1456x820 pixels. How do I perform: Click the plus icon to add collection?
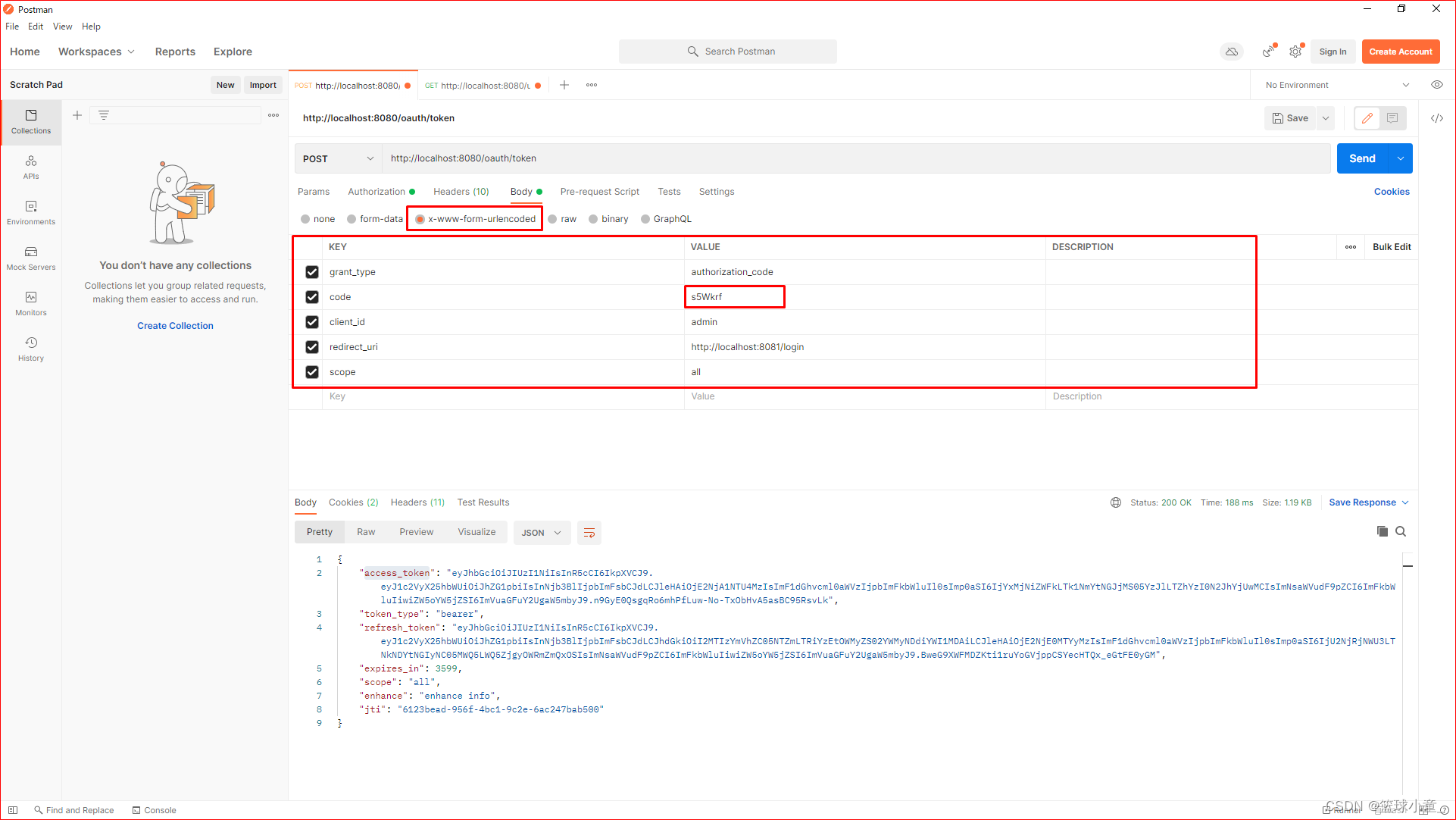(x=77, y=115)
